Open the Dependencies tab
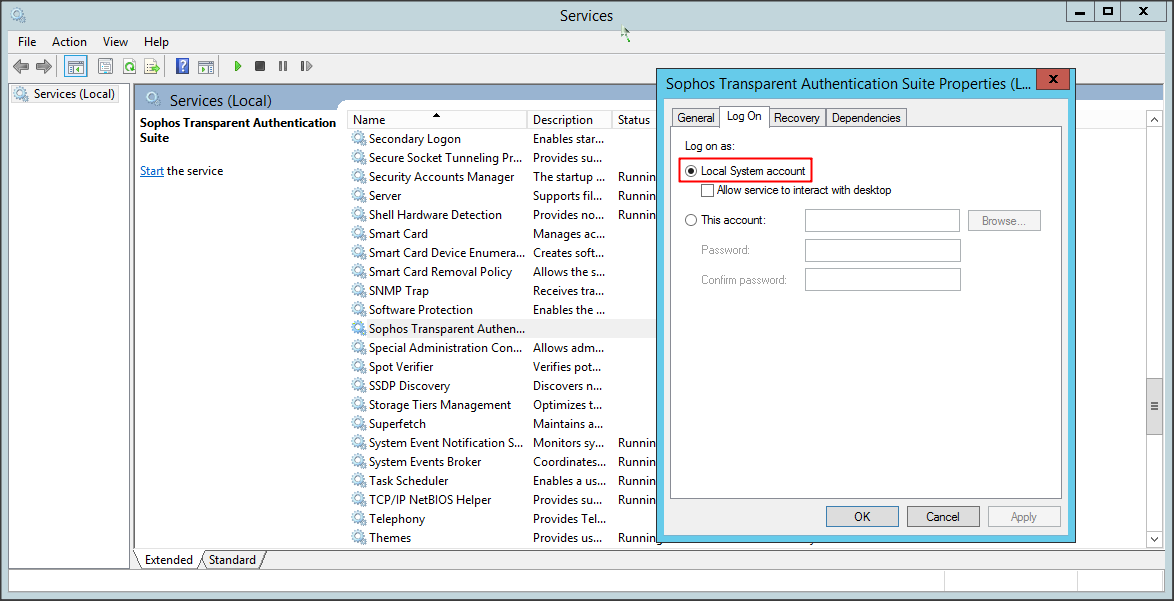The image size is (1174, 601). (x=866, y=118)
